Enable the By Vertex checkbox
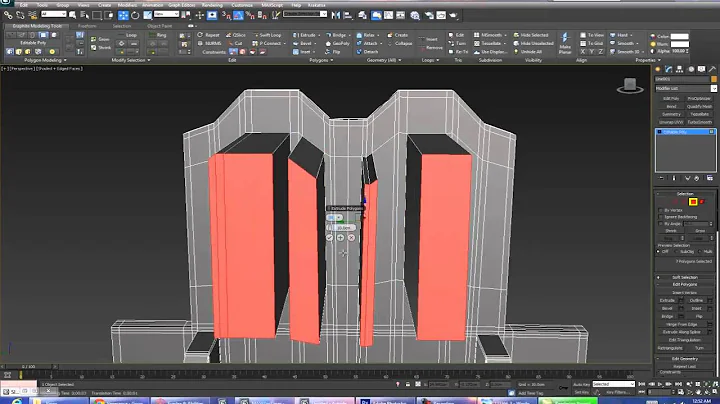This screenshot has width=720, height=404. (x=660, y=210)
